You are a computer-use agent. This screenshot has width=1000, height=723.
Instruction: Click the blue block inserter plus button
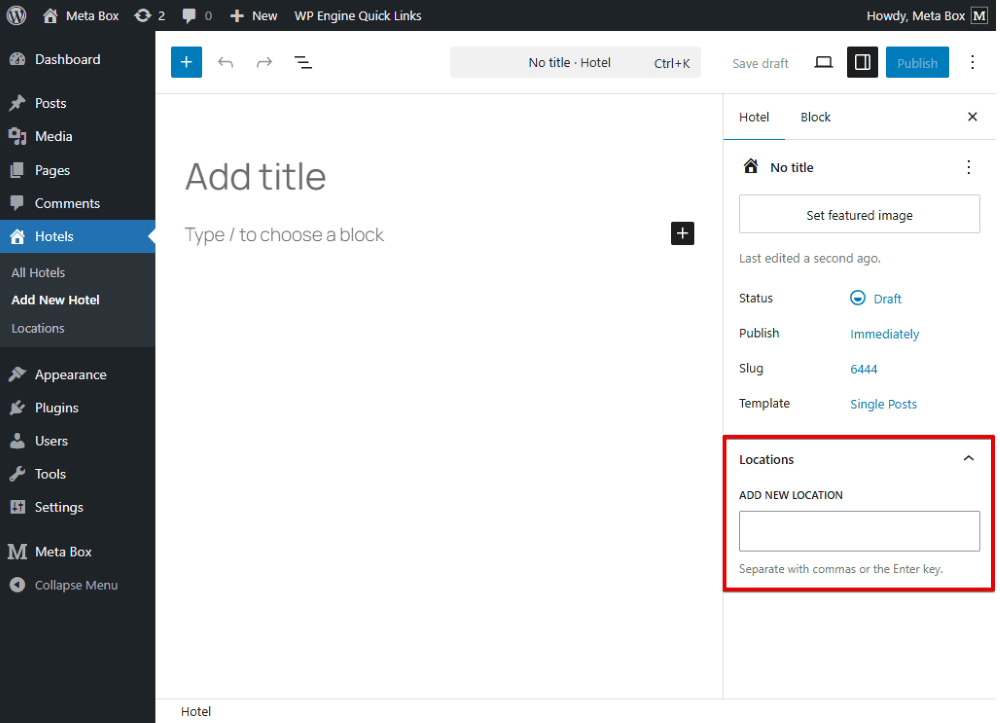[186, 62]
